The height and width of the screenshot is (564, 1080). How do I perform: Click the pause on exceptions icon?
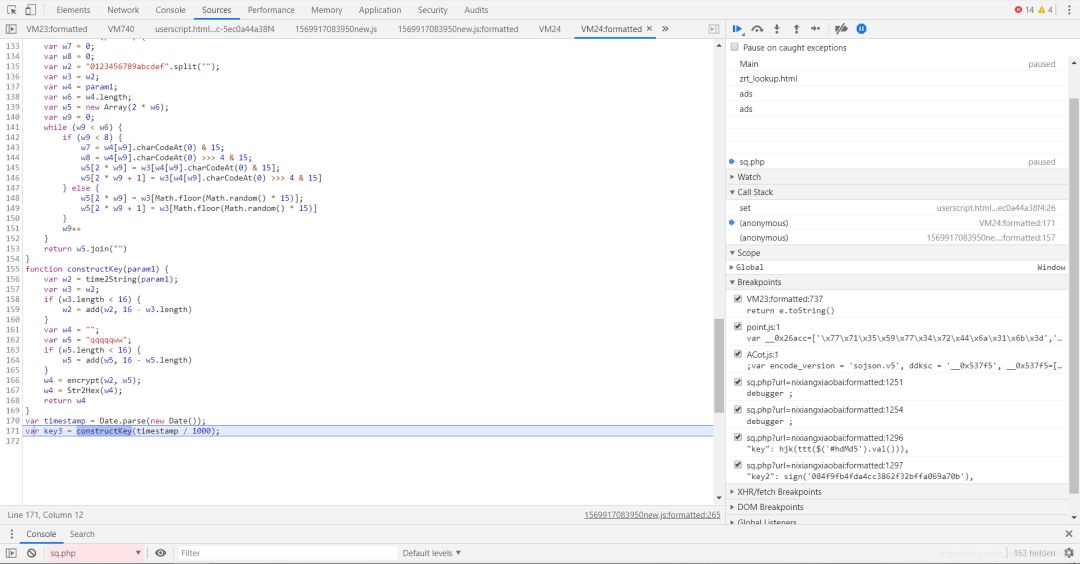click(861, 29)
